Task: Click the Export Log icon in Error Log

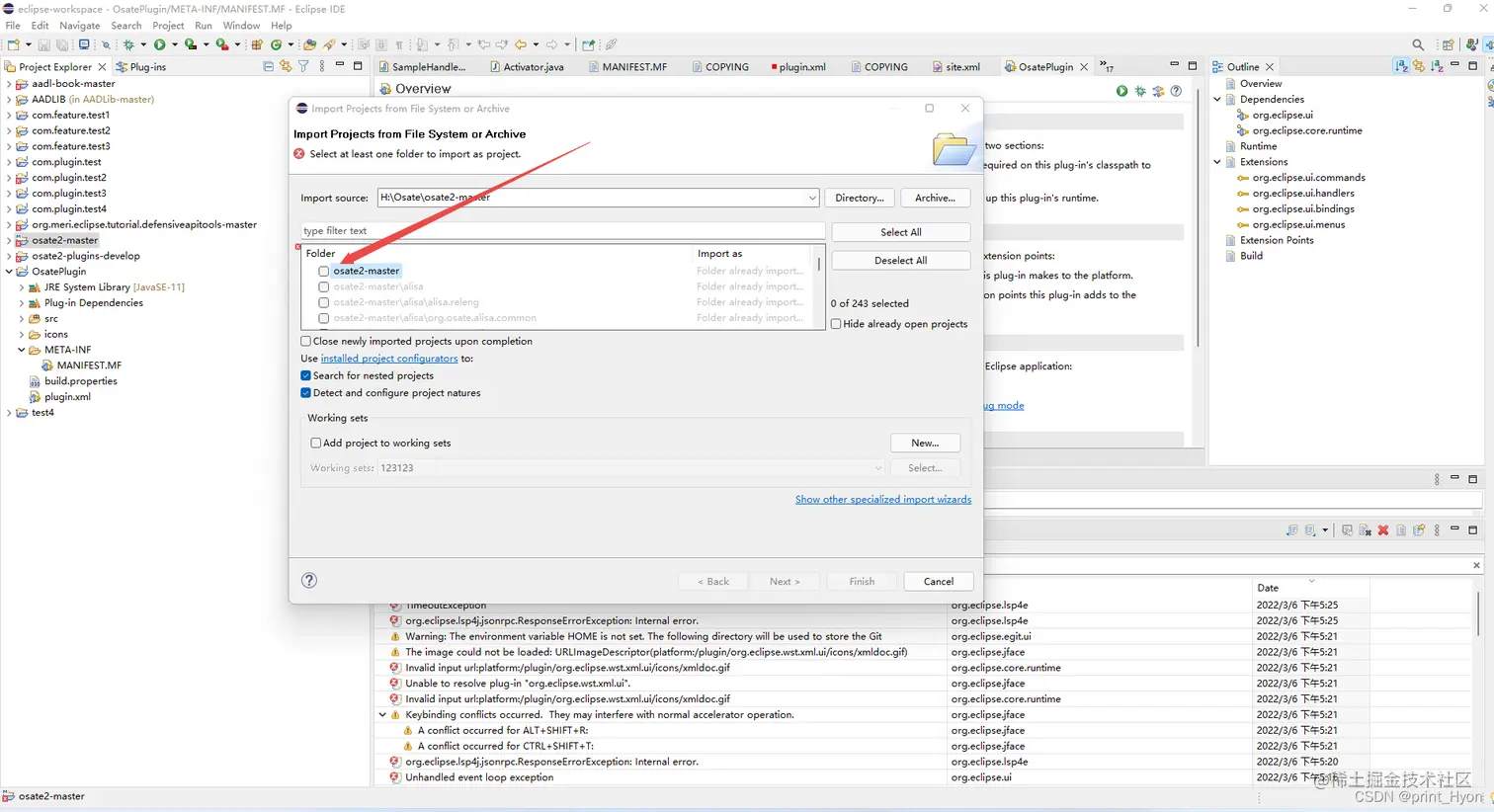Action: point(1291,530)
